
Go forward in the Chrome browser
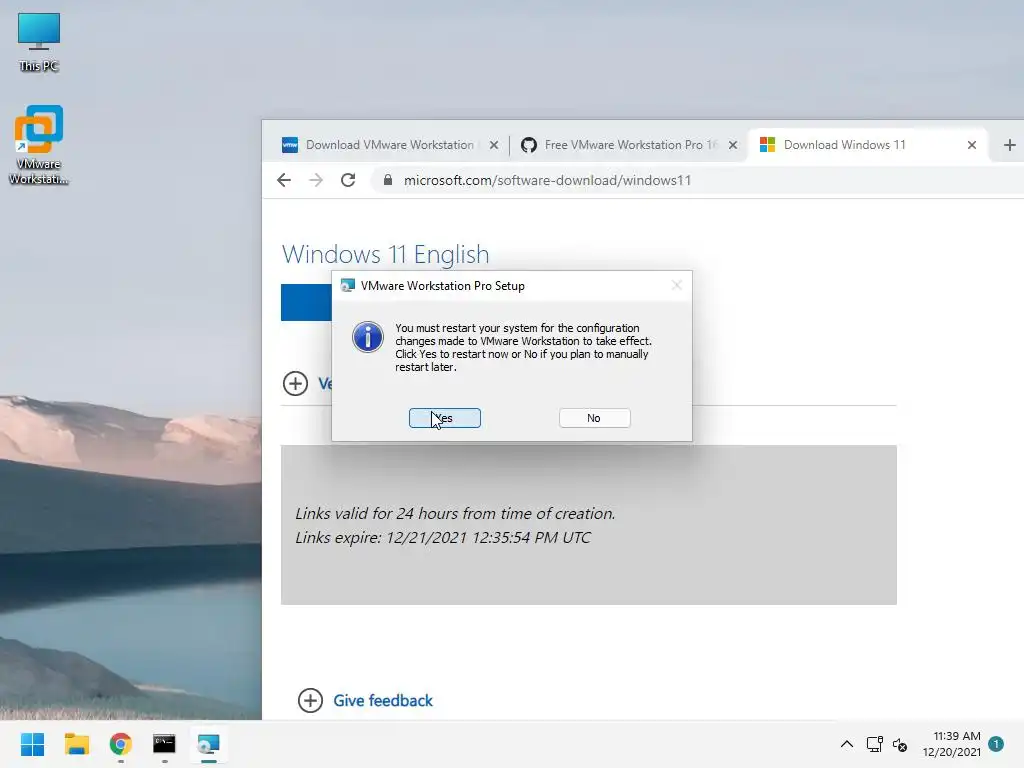click(x=316, y=180)
